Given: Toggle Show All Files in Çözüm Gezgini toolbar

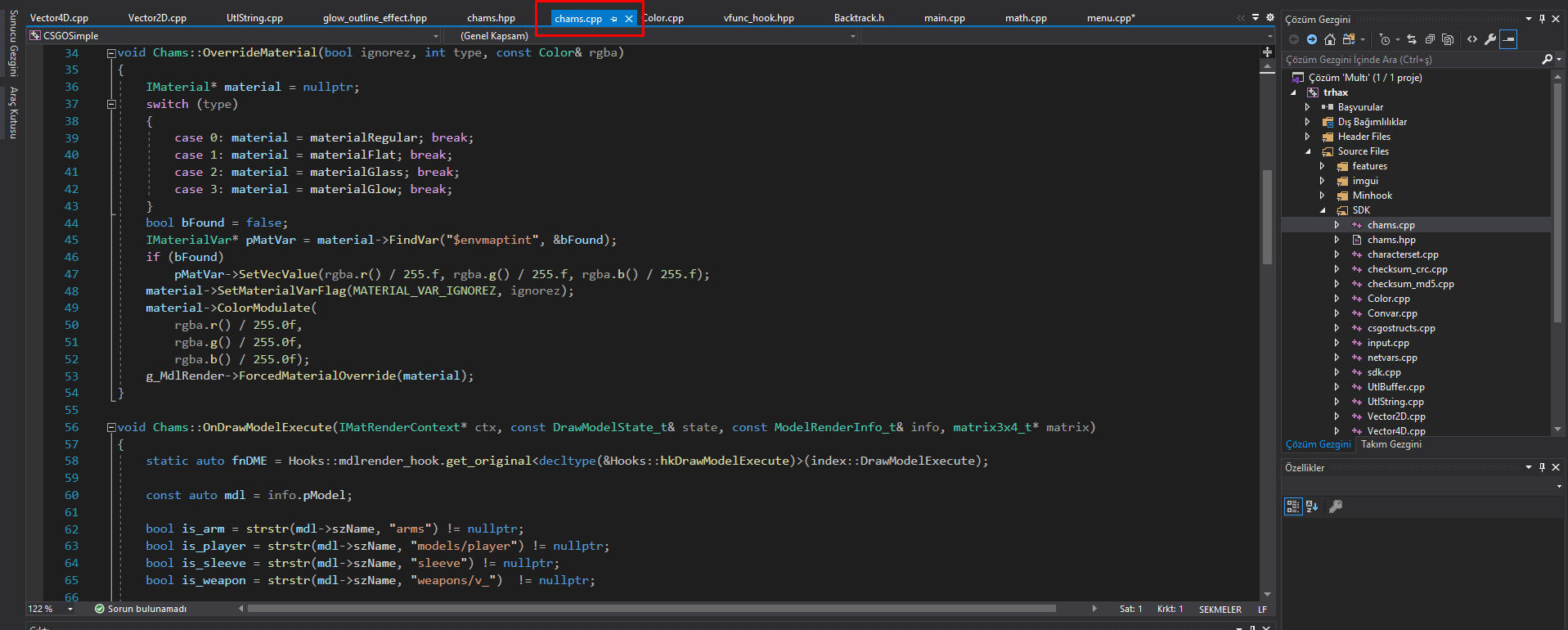Looking at the screenshot, I should (x=1448, y=39).
